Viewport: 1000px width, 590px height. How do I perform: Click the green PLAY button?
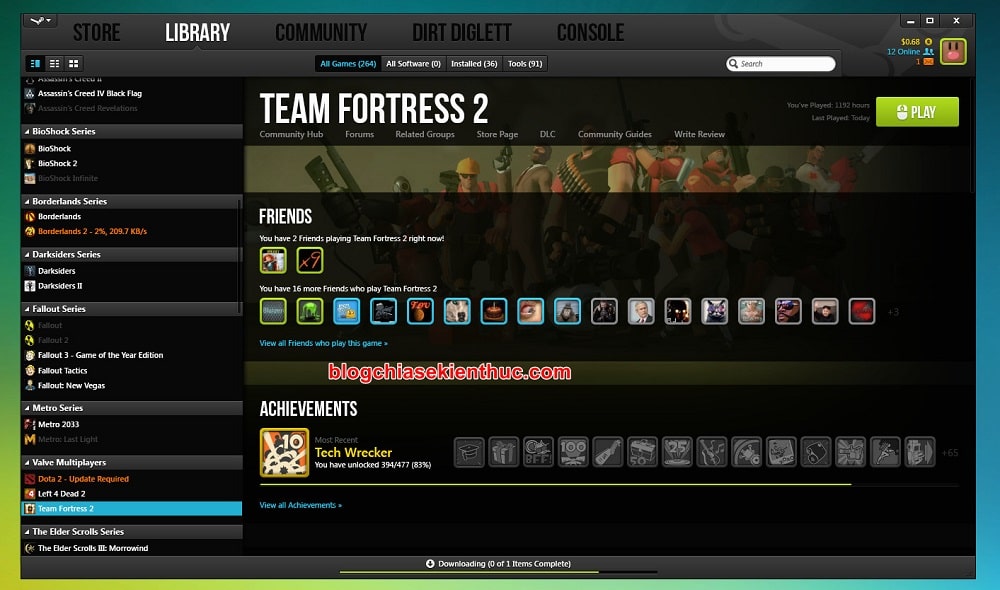(917, 112)
